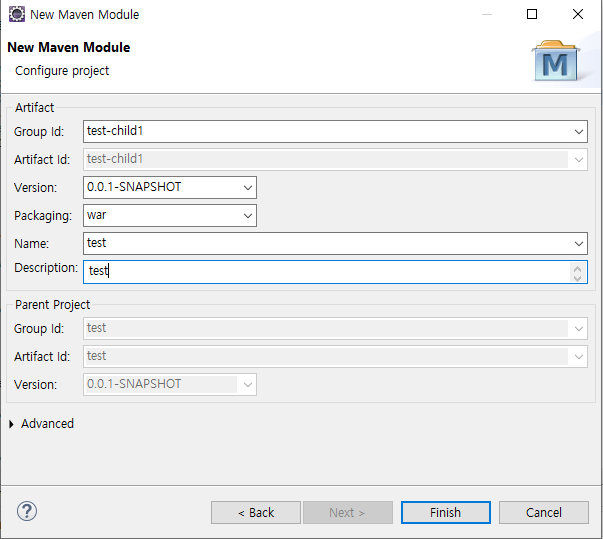Open the Packaging dropdown arrow
603x539 pixels.
pos(248,216)
